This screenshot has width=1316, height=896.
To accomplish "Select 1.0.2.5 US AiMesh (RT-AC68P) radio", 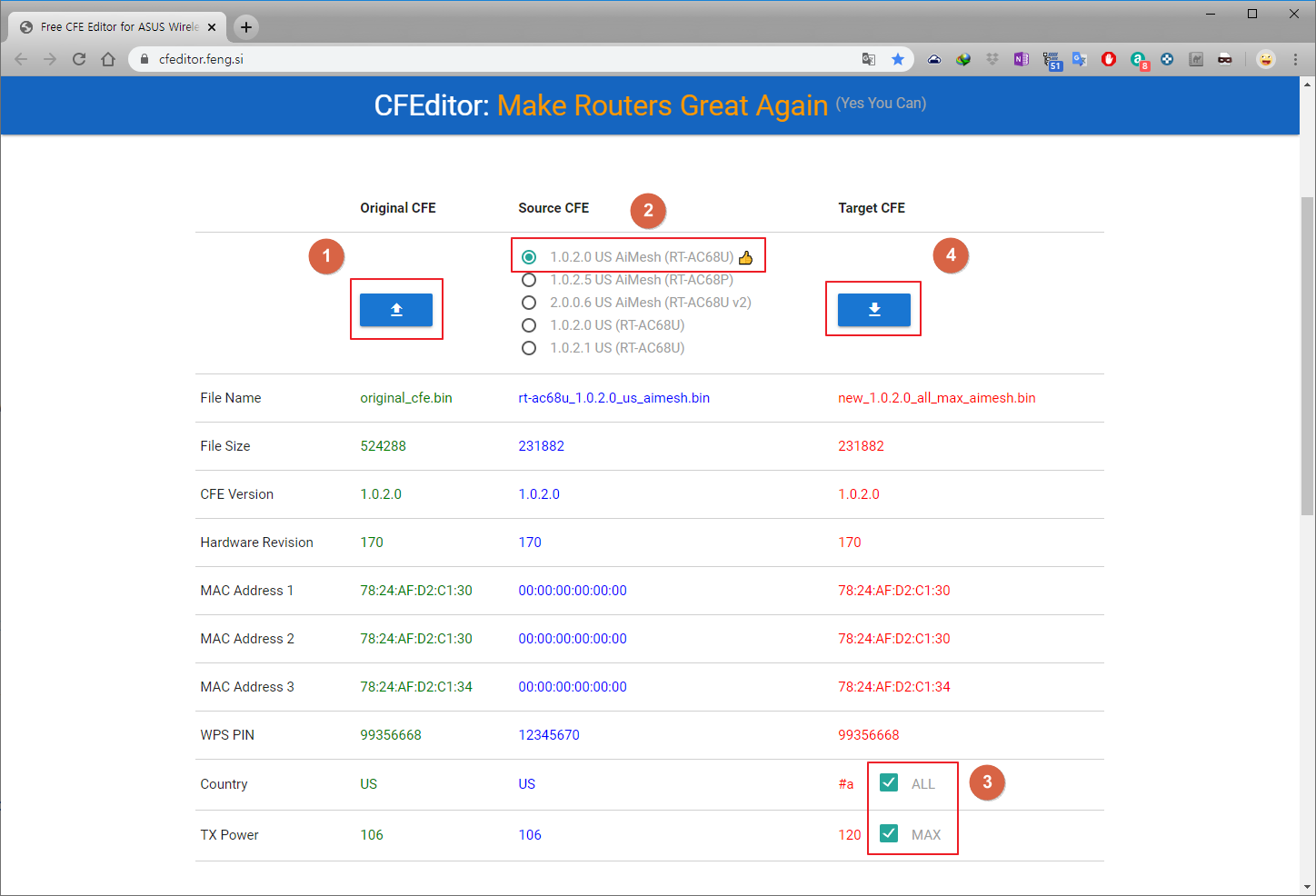I will [x=529, y=280].
